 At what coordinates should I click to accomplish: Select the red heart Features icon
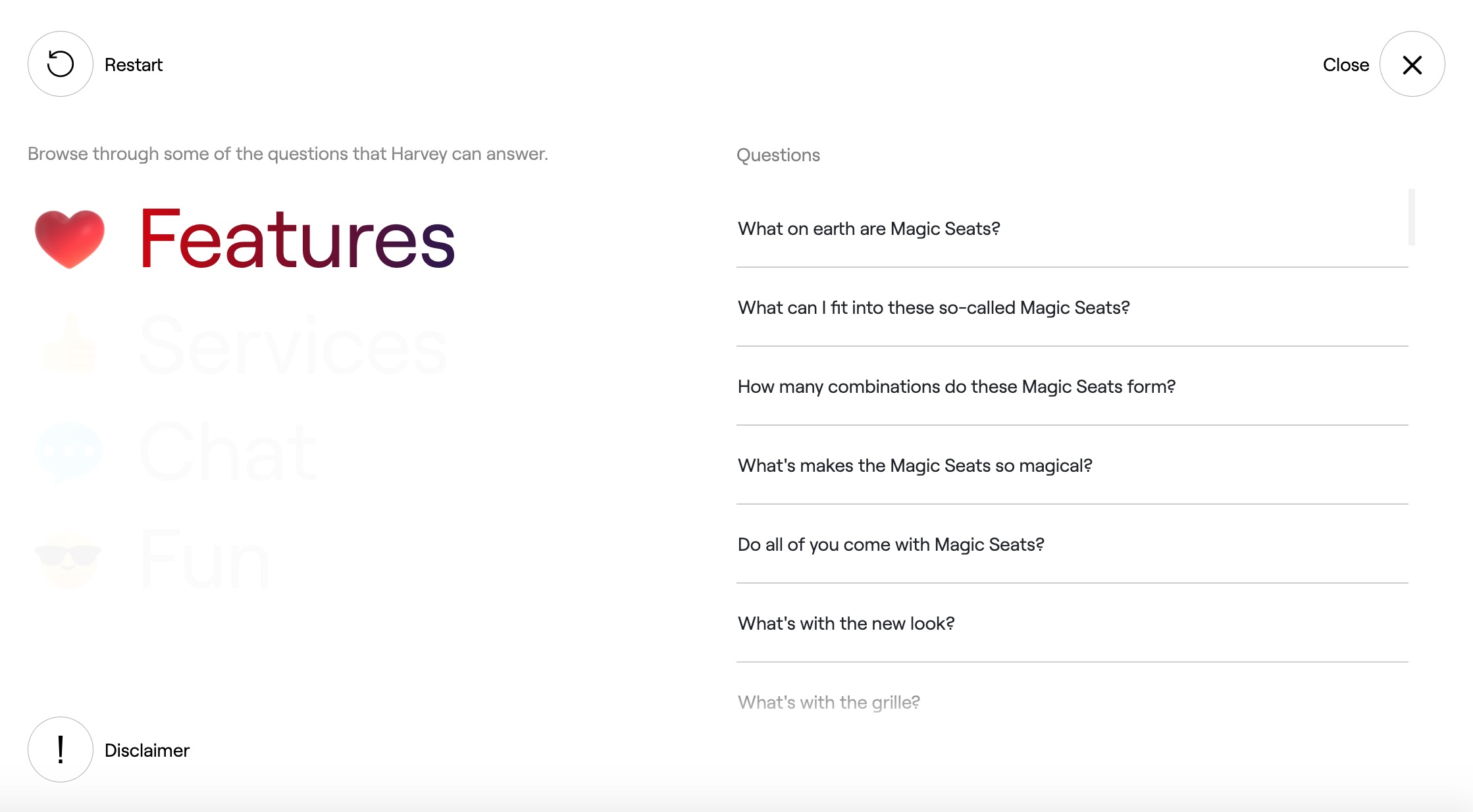coord(70,240)
